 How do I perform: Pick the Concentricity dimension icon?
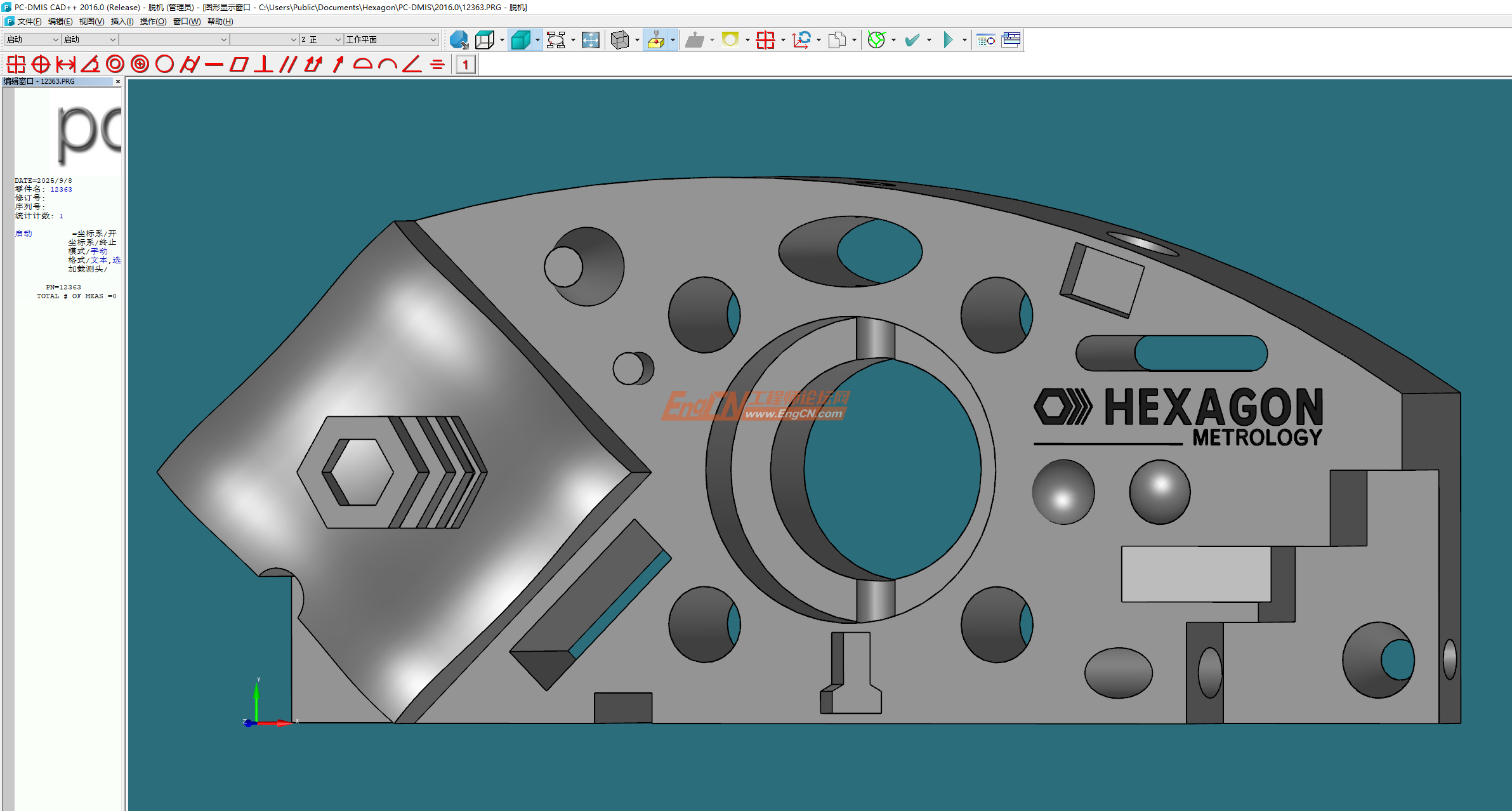coord(115,64)
